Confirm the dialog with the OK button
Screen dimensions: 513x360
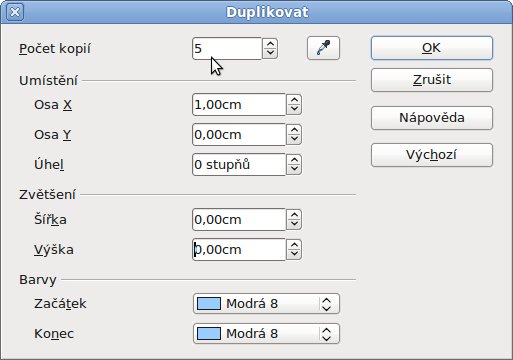pos(432,48)
